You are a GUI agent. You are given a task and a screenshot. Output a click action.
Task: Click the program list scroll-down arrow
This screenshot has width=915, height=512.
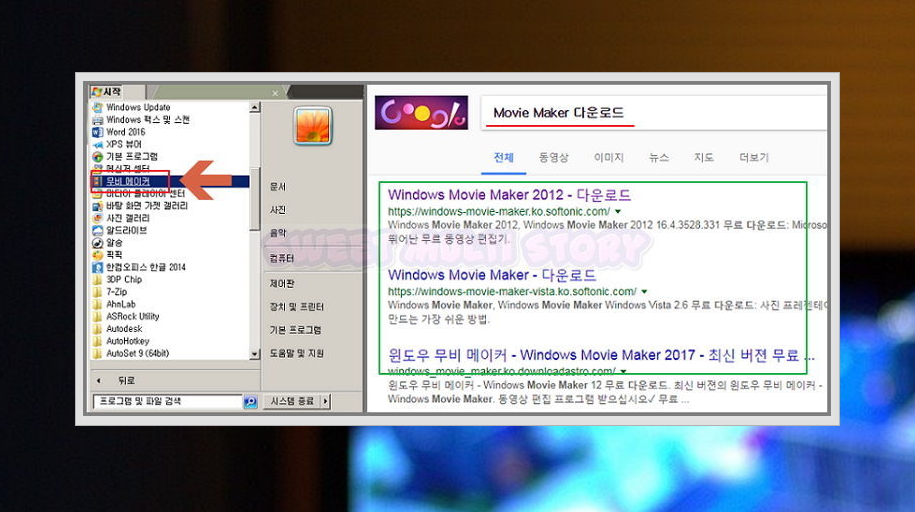254,354
